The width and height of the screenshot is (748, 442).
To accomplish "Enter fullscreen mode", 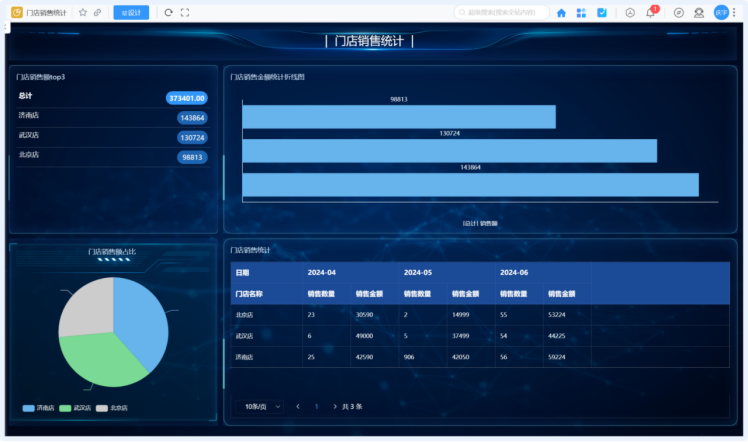I will [185, 12].
